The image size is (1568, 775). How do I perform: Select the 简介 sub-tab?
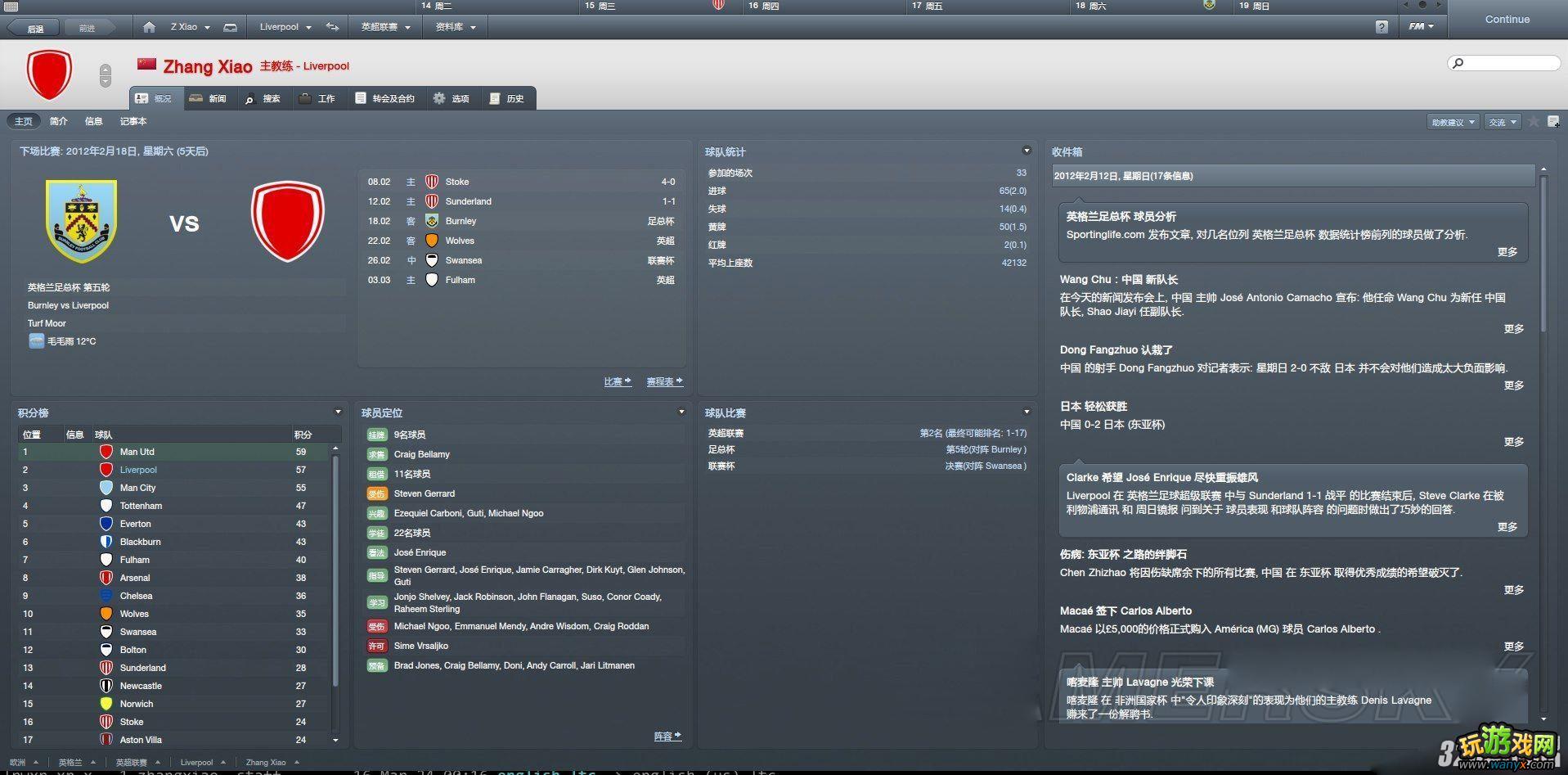tap(58, 121)
